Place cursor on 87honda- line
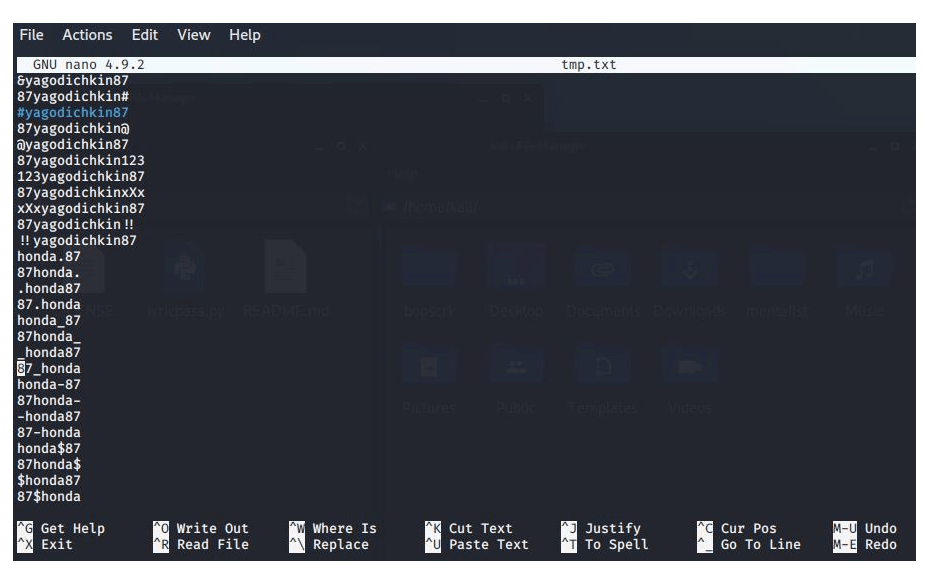 [49, 400]
